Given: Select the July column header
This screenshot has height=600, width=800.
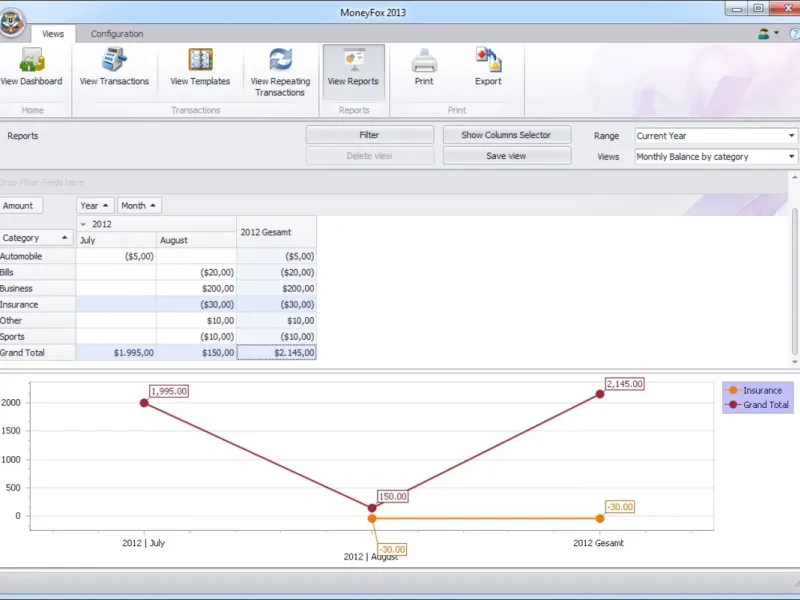Looking at the screenshot, I should (x=116, y=240).
